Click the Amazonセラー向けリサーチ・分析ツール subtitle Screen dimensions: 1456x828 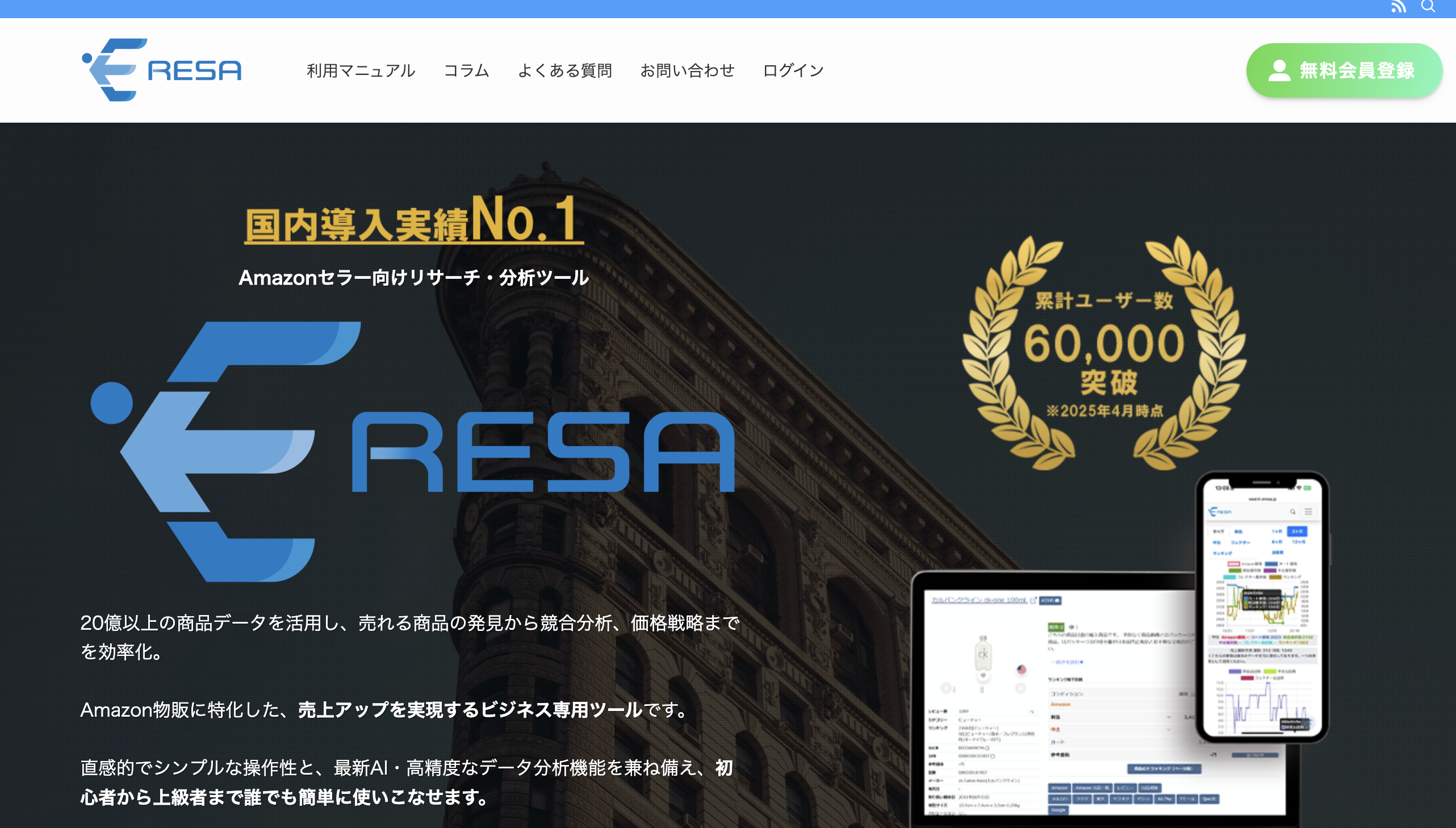pos(414,278)
